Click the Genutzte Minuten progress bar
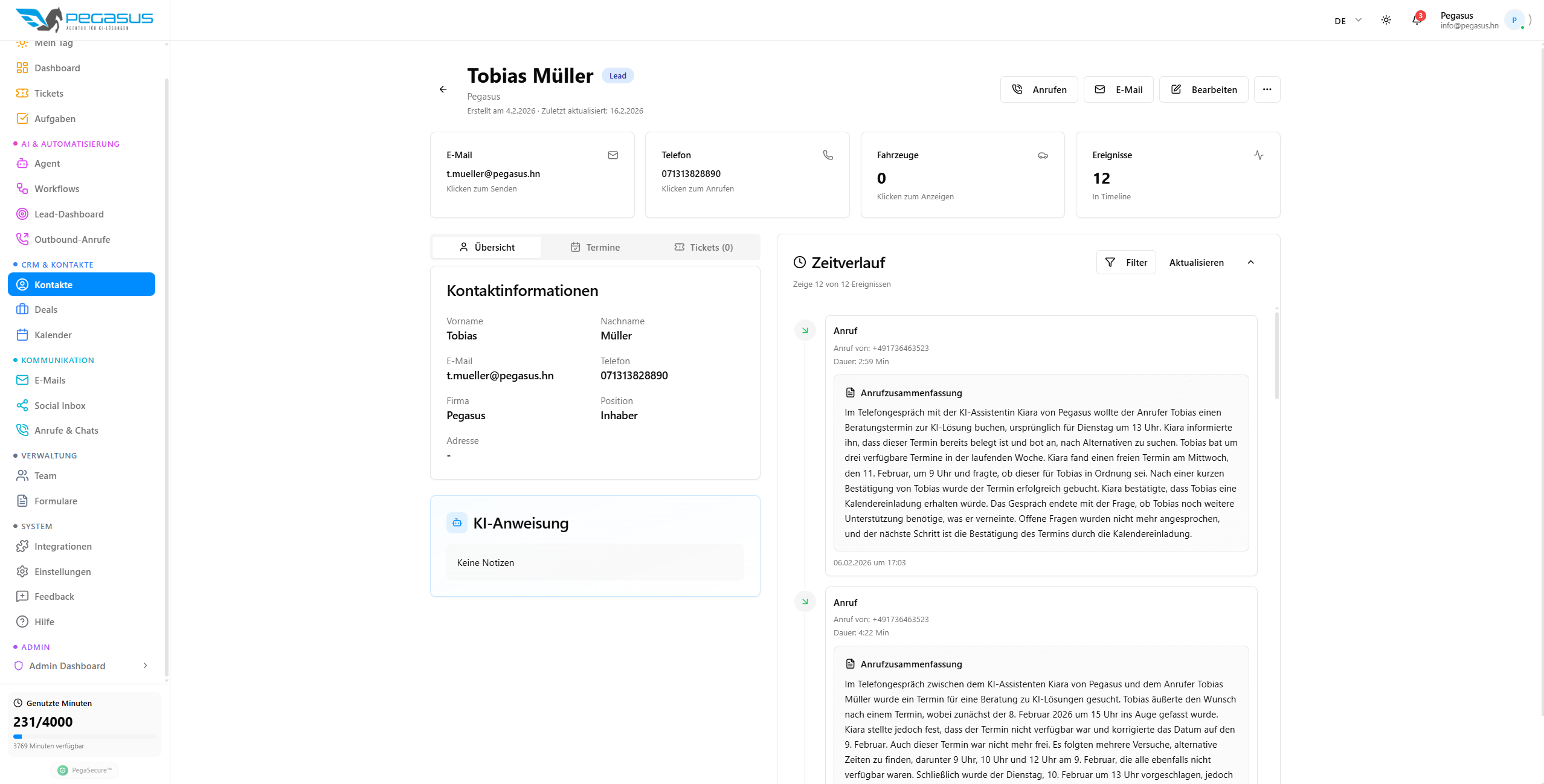Viewport: 1544px width, 784px height. point(85,736)
